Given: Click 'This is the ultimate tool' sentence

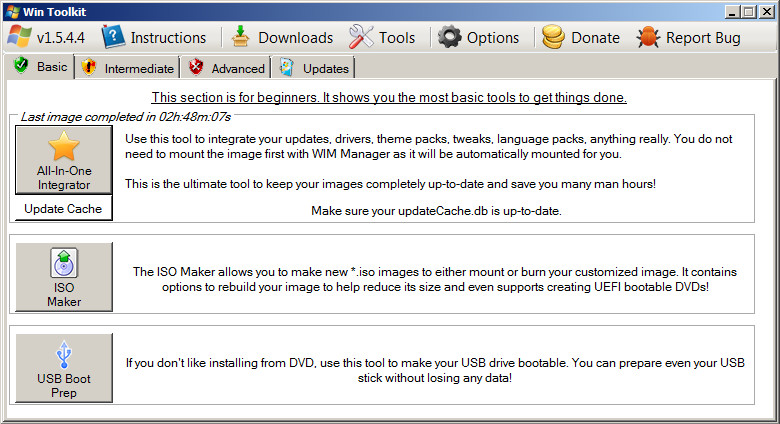Looking at the screenshot, I should click(x=390, y=184).
